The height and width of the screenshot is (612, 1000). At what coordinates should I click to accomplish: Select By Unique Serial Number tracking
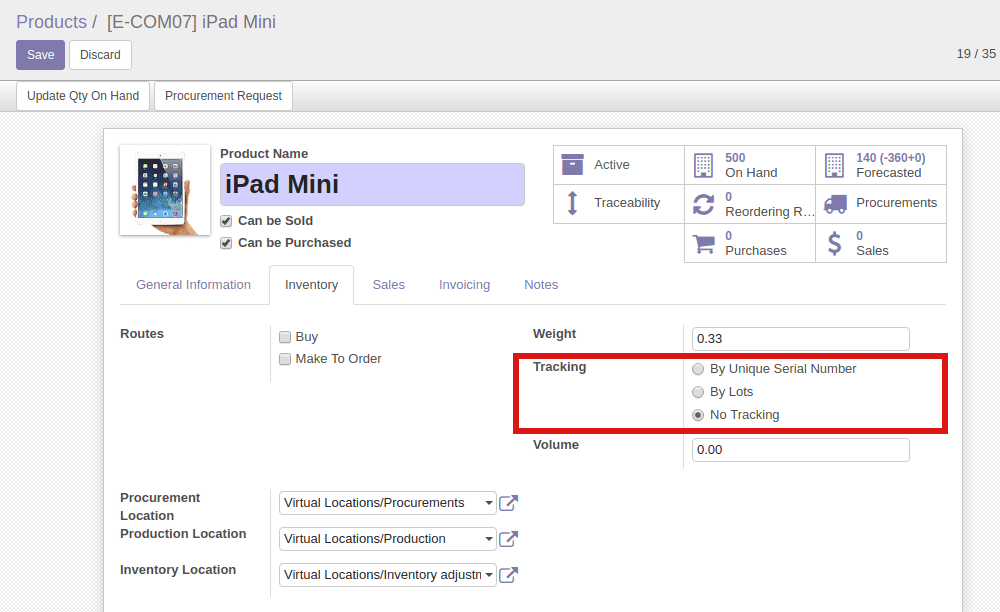point(698,369)
